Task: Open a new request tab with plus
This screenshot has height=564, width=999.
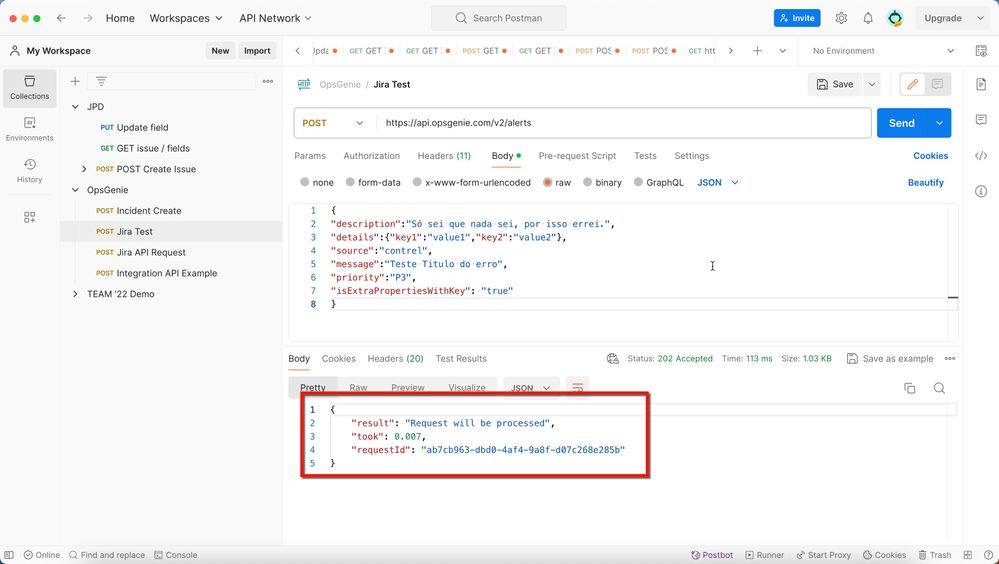Action: pos(758,51)
